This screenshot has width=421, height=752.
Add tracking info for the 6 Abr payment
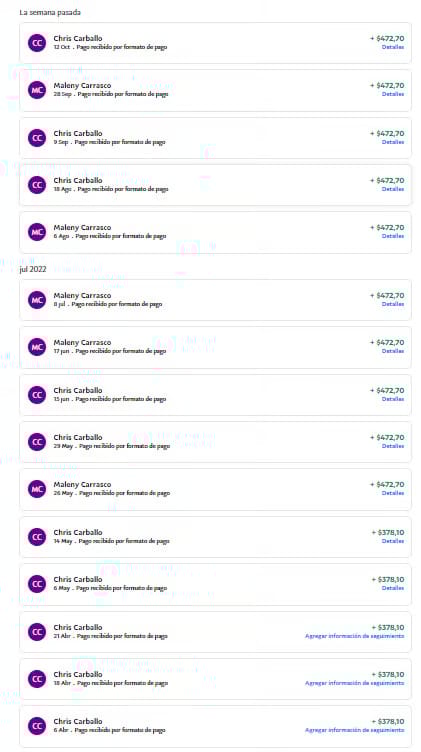(354, 730)
